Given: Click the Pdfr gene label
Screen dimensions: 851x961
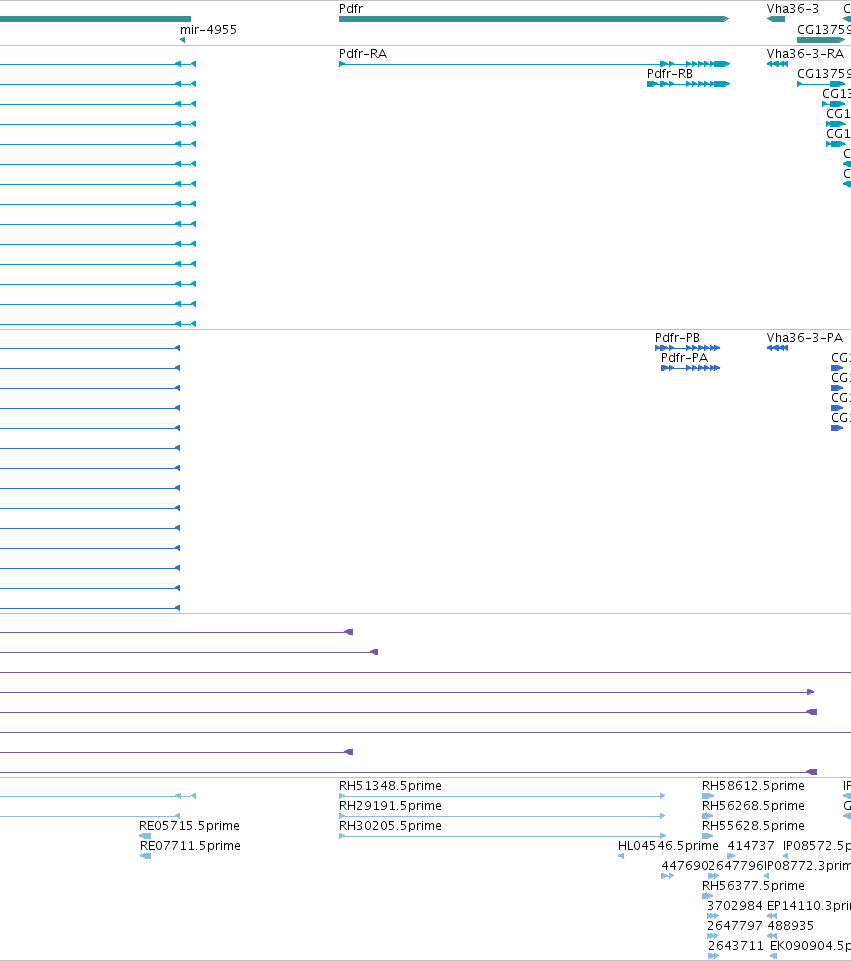Looking at the screenshot, I should [x=350, y=9].
